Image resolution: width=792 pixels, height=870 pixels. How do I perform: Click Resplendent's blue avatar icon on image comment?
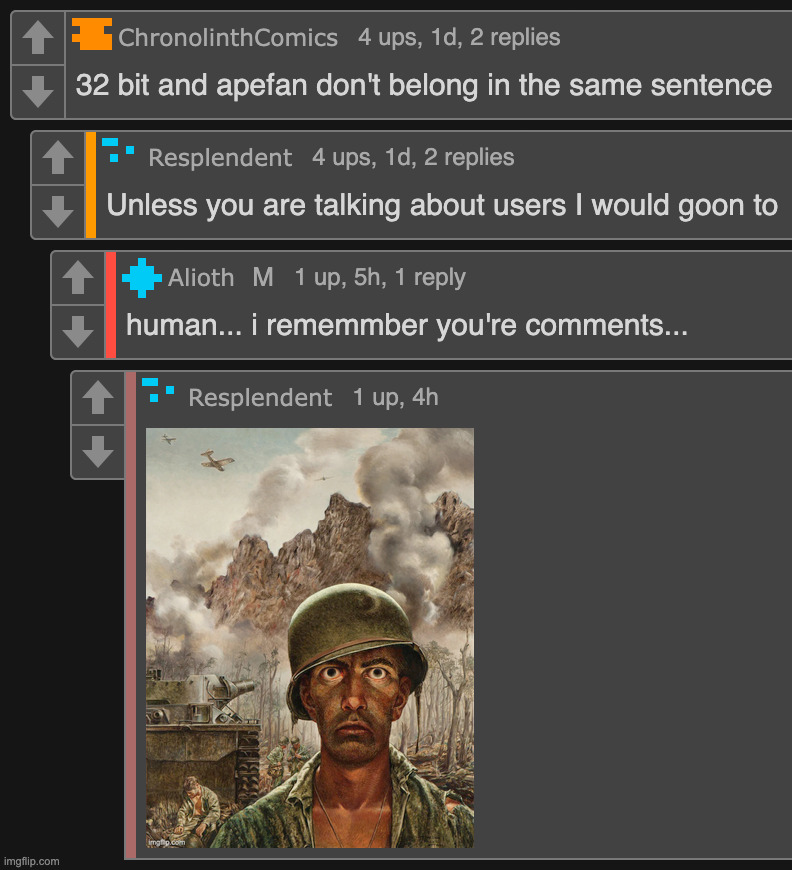pyautogui.click(x=157, y=389)
